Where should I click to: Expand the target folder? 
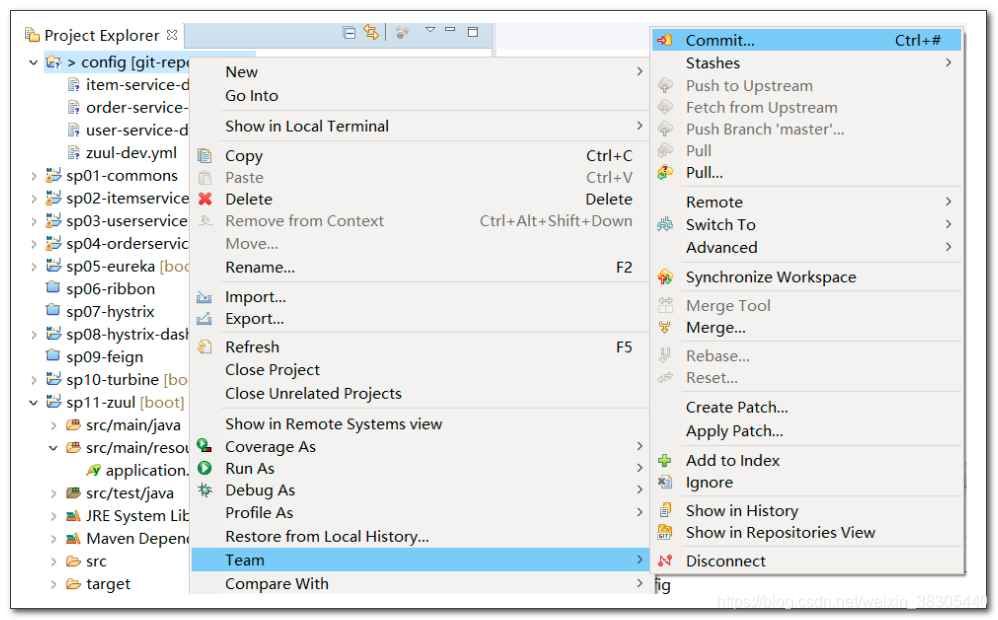coord(54,584)
